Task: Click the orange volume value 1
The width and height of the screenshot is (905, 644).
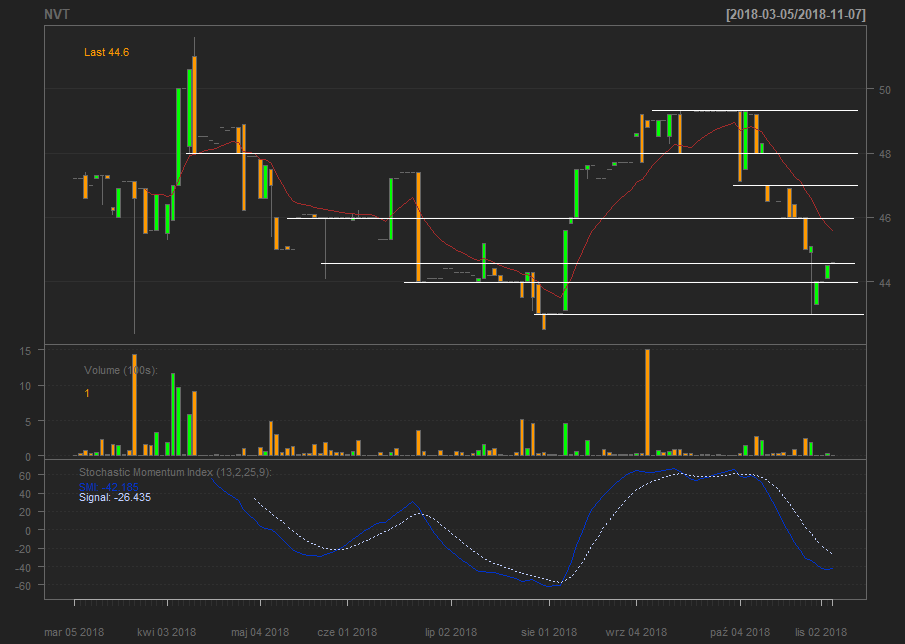Action: [x=87, y=394]
